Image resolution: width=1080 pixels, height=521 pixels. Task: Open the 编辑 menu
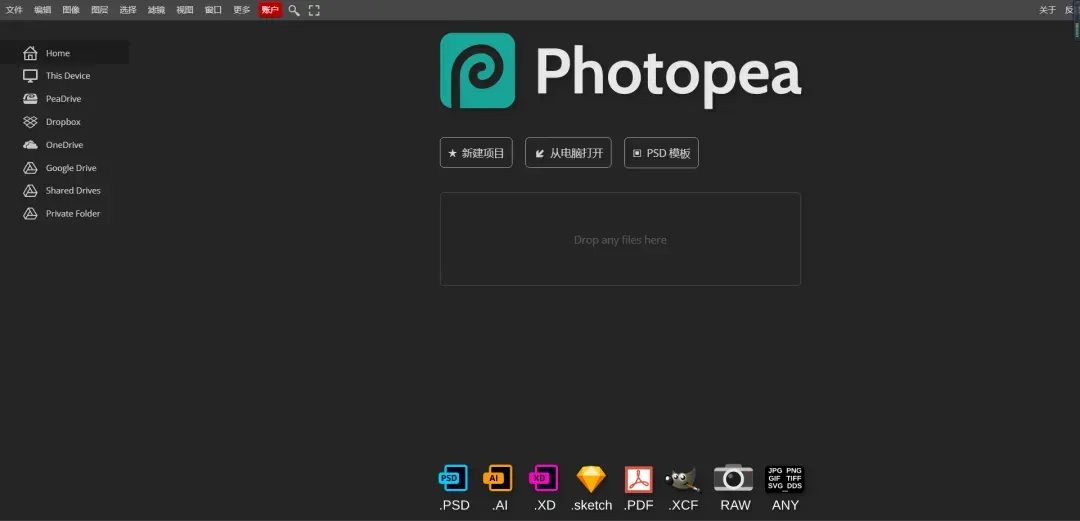click(43, 10)
